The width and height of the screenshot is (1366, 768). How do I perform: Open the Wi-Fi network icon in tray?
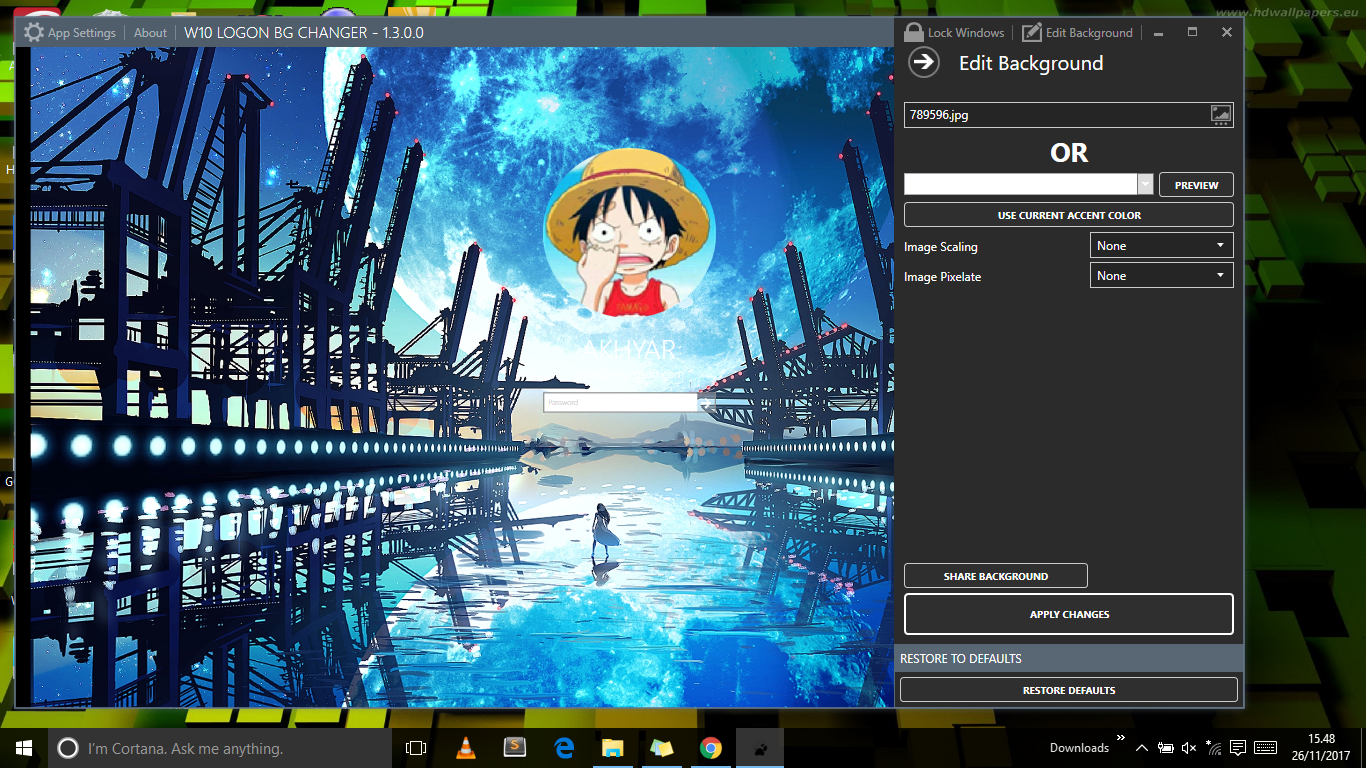click(1213, 748)
